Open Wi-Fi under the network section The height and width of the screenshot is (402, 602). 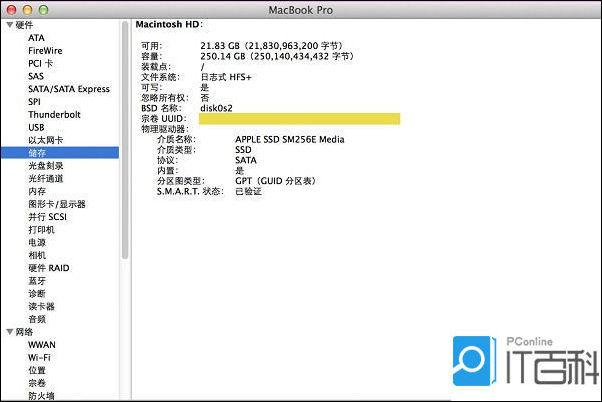click(40, 357)
